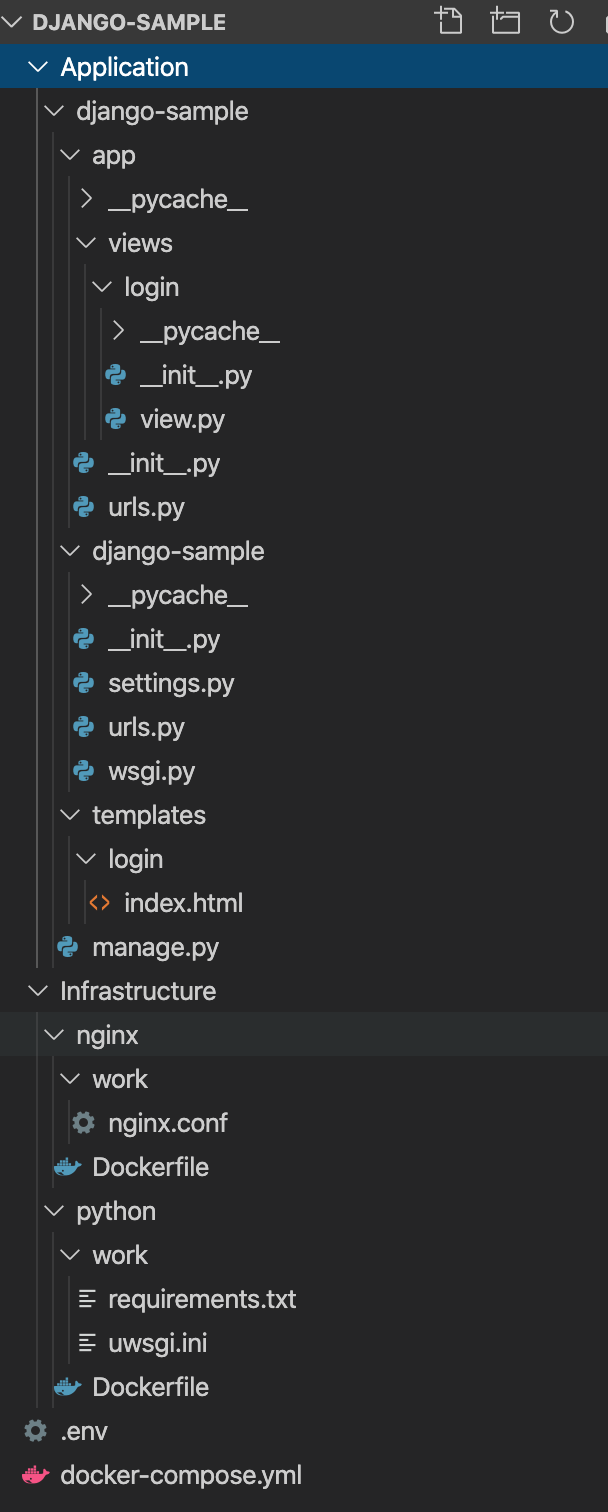This screenshot has height=1512, width=608.
Task: Click the New Folder icon in explorer header
Action: click(x=506, y=21)
